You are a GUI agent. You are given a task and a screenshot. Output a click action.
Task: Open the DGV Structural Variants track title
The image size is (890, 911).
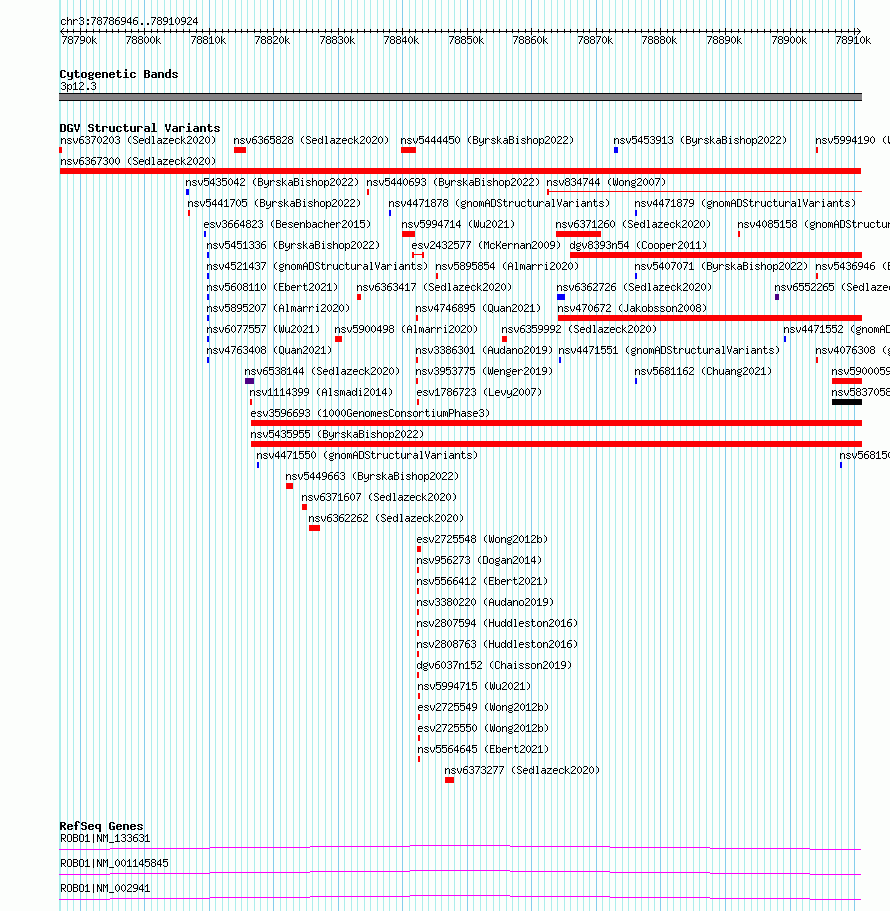[x=139, y=128]
